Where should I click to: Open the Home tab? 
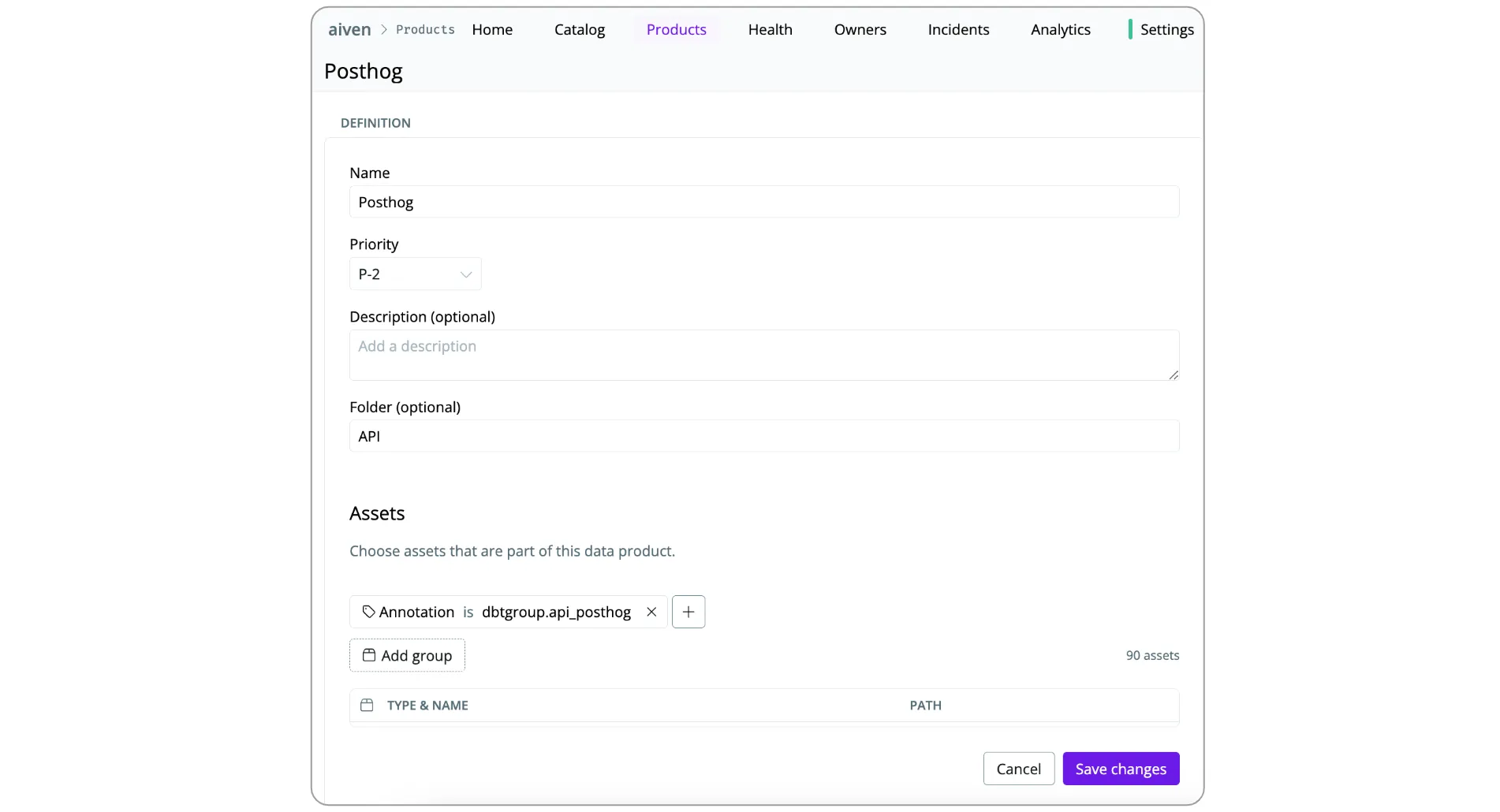click(x=492, y=29)
